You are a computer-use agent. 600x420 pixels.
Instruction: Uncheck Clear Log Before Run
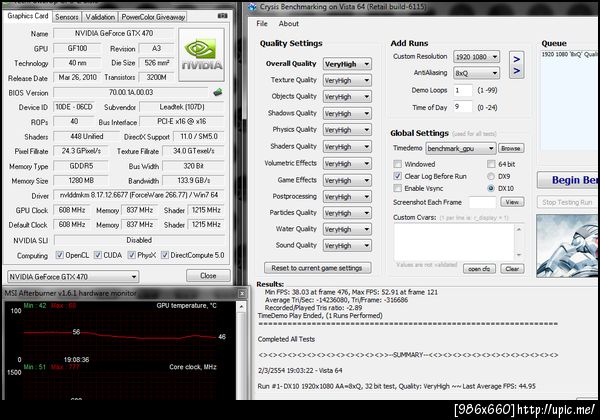tap(398, 176)
